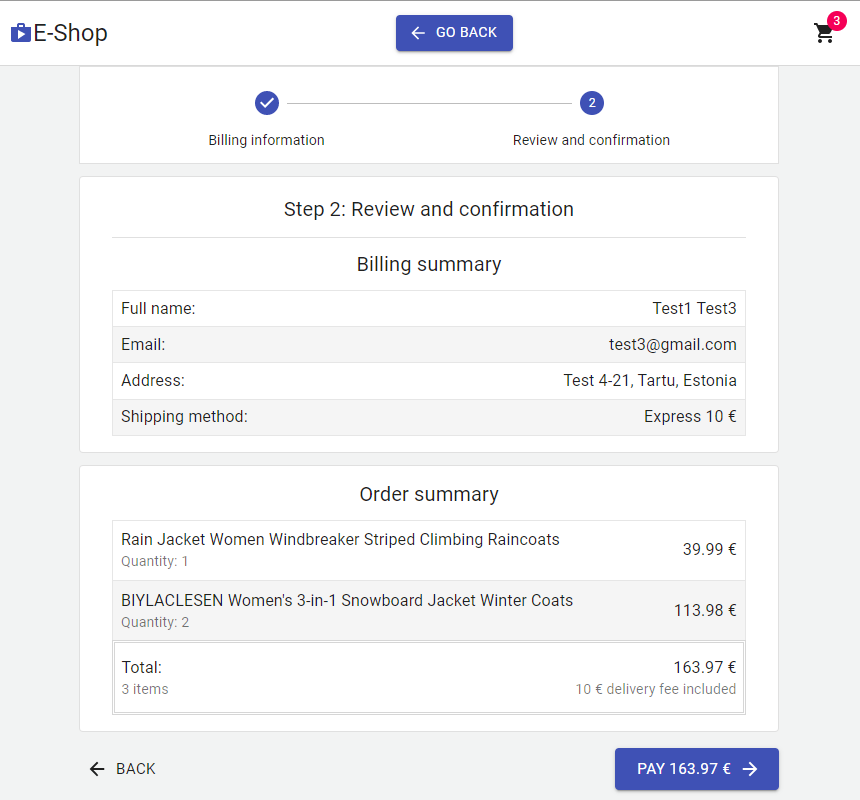
Task: Click the Rain Jacket Women Windbreaker item name
Action: 340,540
